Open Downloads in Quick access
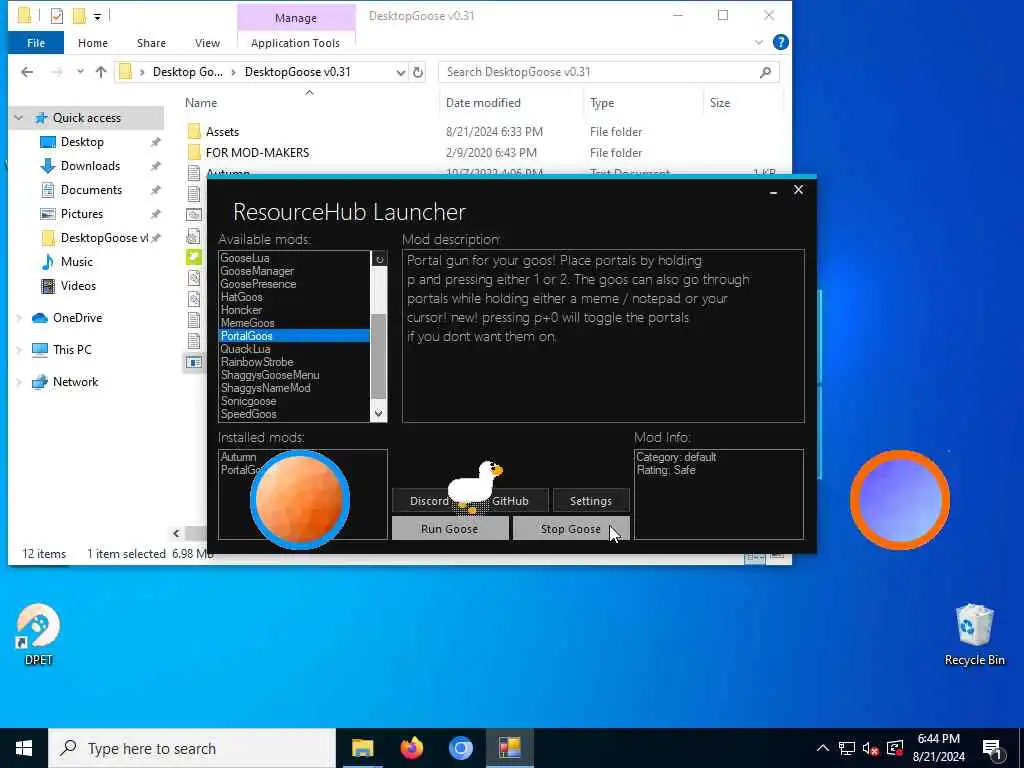 [x=90, y=166]
